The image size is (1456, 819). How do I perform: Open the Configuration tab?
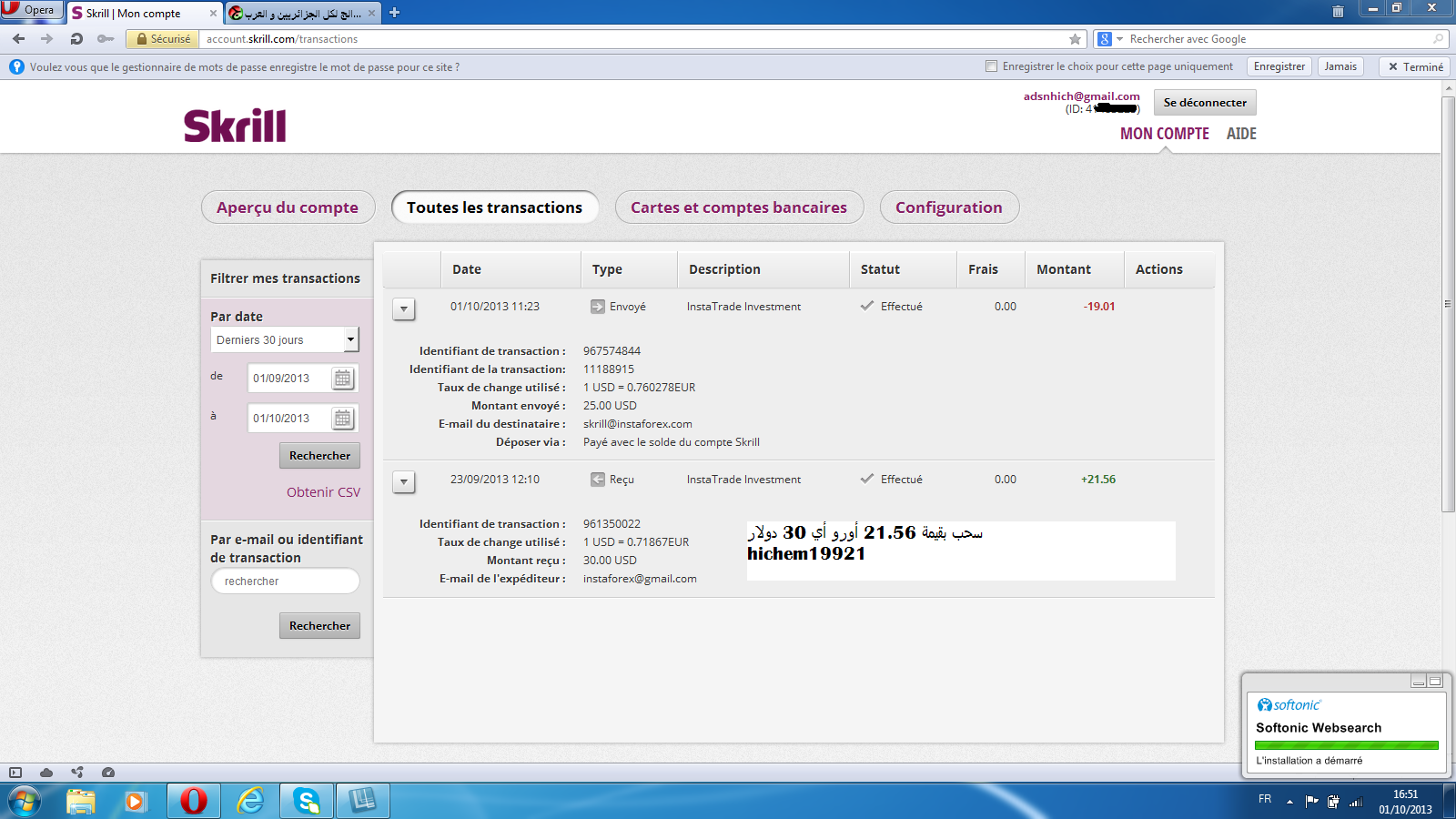[x=949, y=207]
